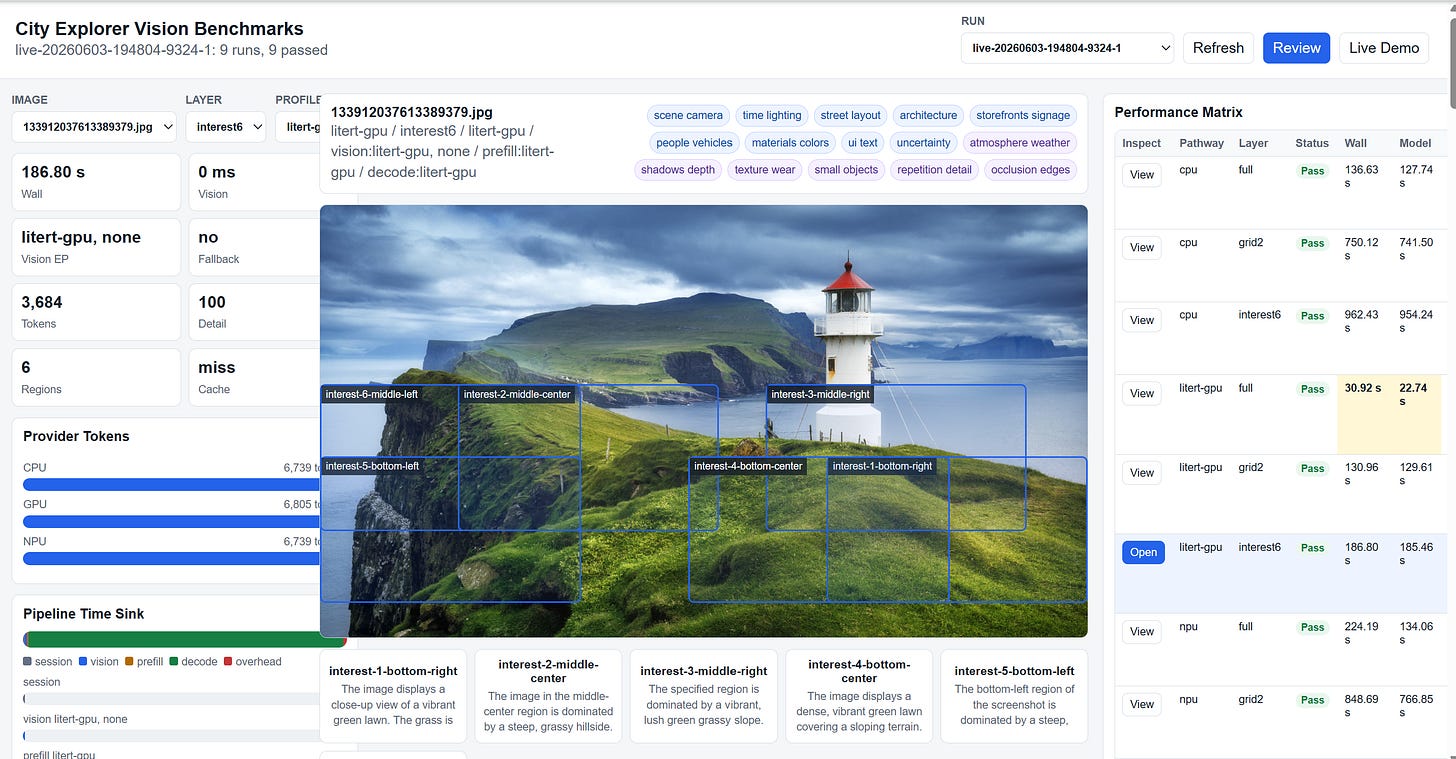Viewport: 1456px width, 759px height.
Task: Select the people vehicles tag
Action: (x=695, y=142)
